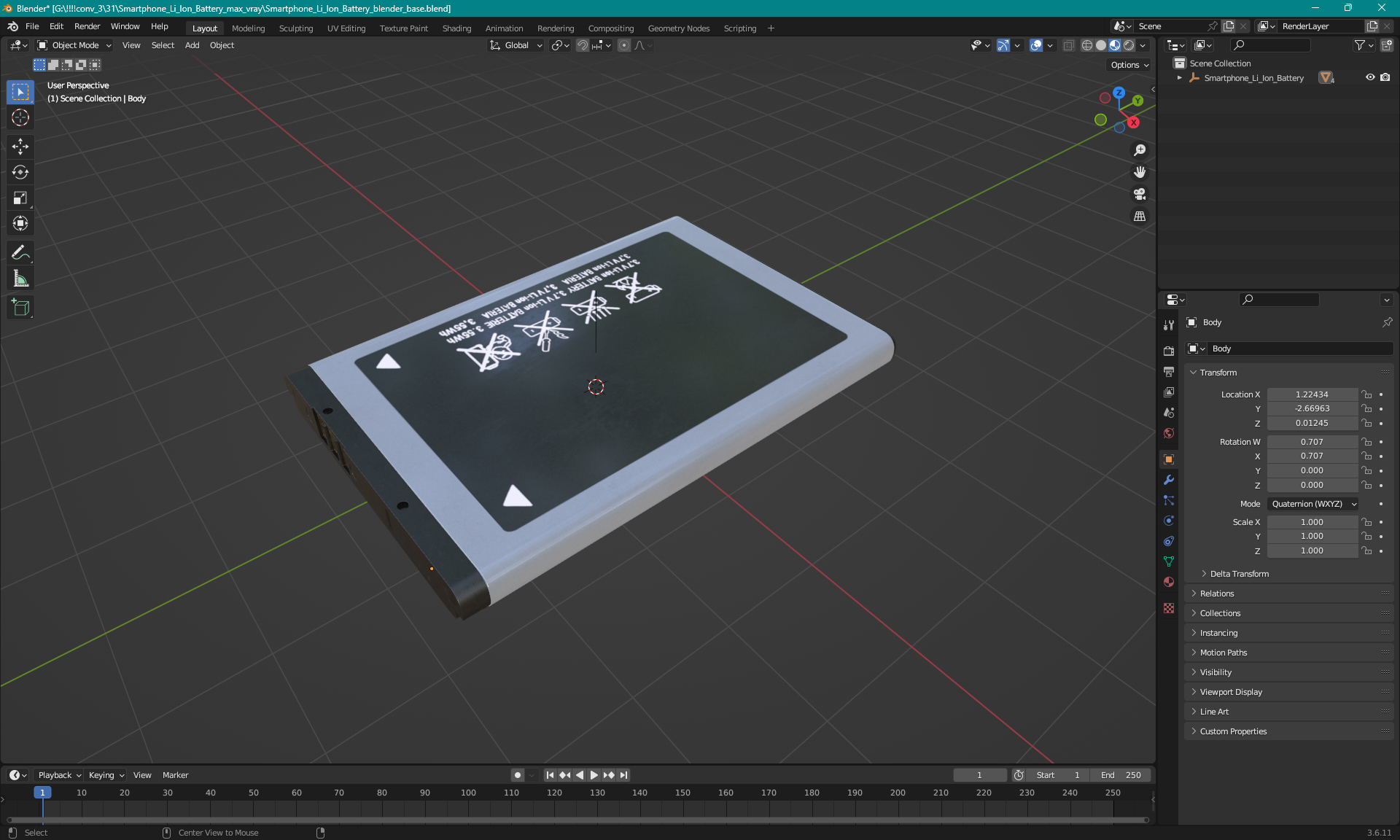Open the Global orientation dropdown
The height and width of the screenshot is (840, 1400).
click(x=516, y=45)
